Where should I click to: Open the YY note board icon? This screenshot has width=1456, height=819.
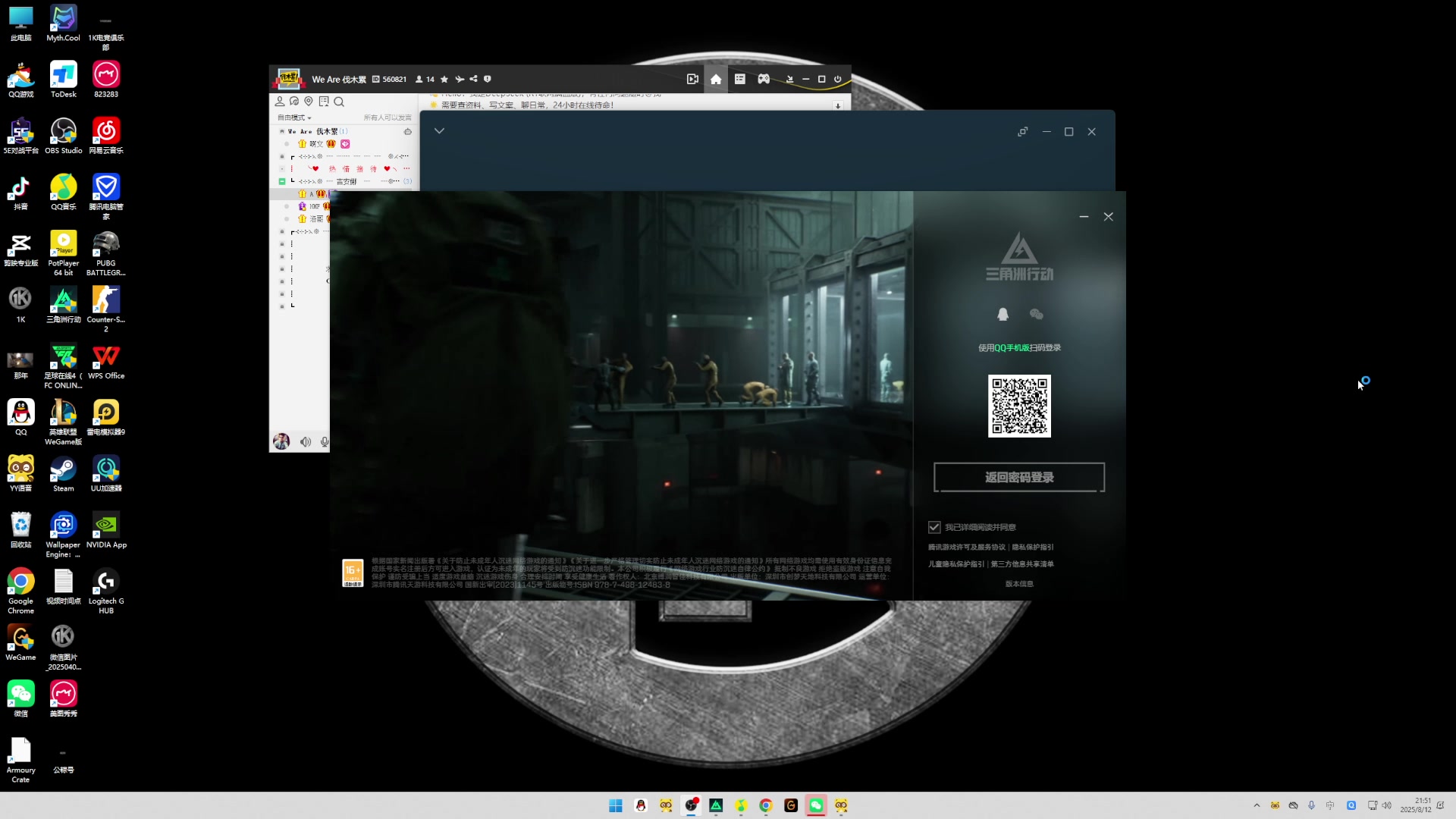click(324, 101)
